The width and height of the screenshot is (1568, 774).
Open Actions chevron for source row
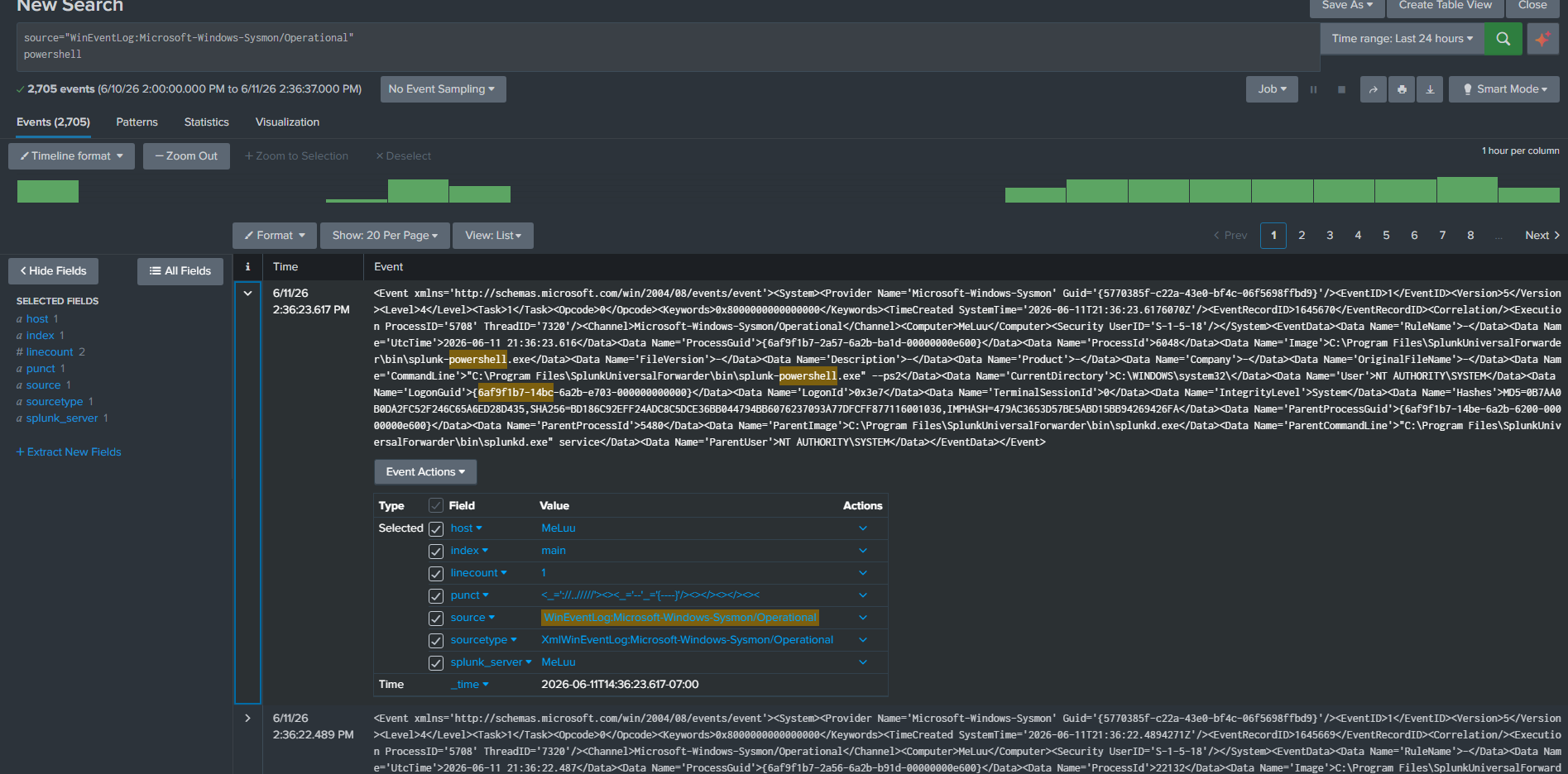click(x=863, y=618)
